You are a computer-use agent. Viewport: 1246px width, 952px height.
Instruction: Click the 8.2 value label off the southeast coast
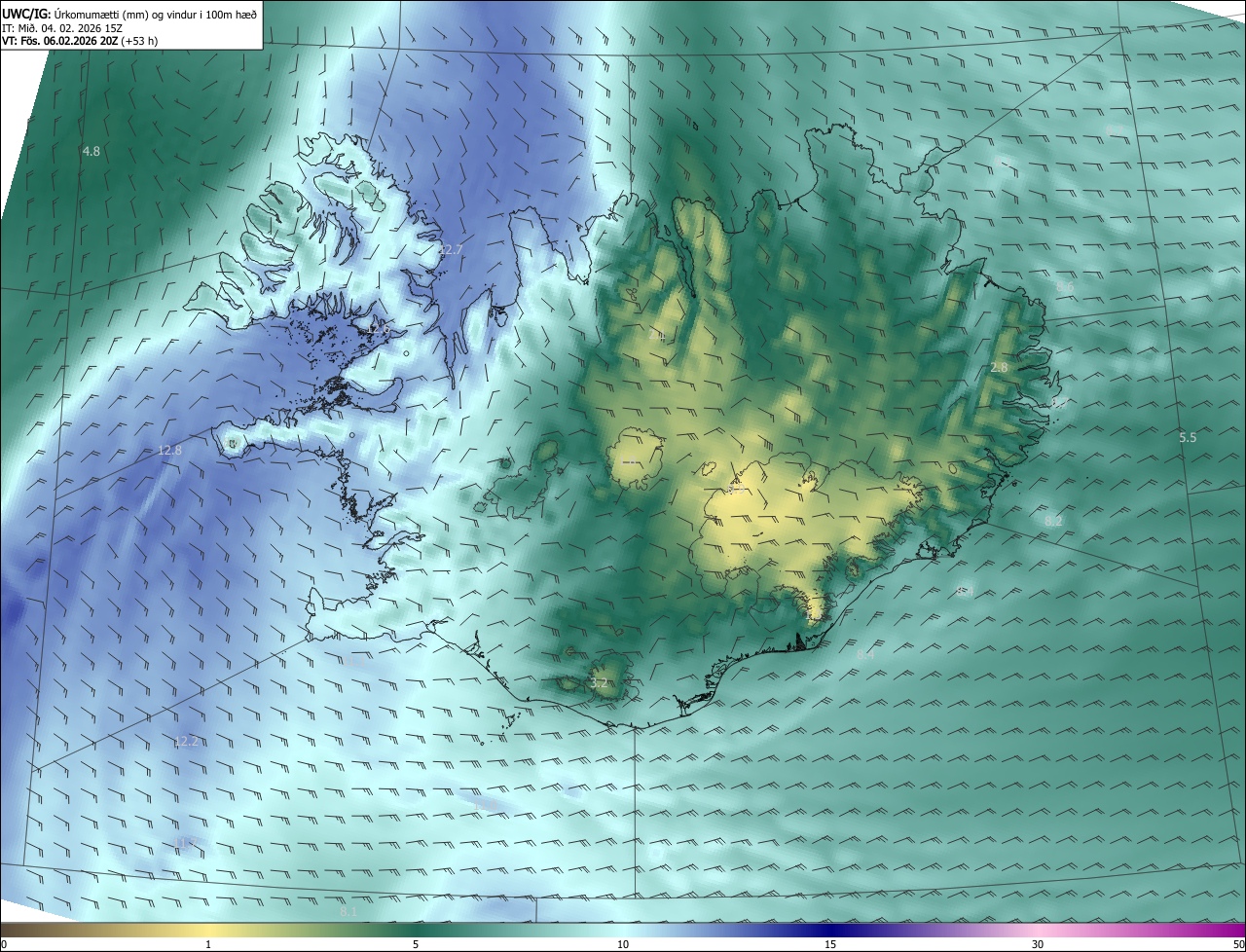pyautogui.click(x=1053, y=521)
